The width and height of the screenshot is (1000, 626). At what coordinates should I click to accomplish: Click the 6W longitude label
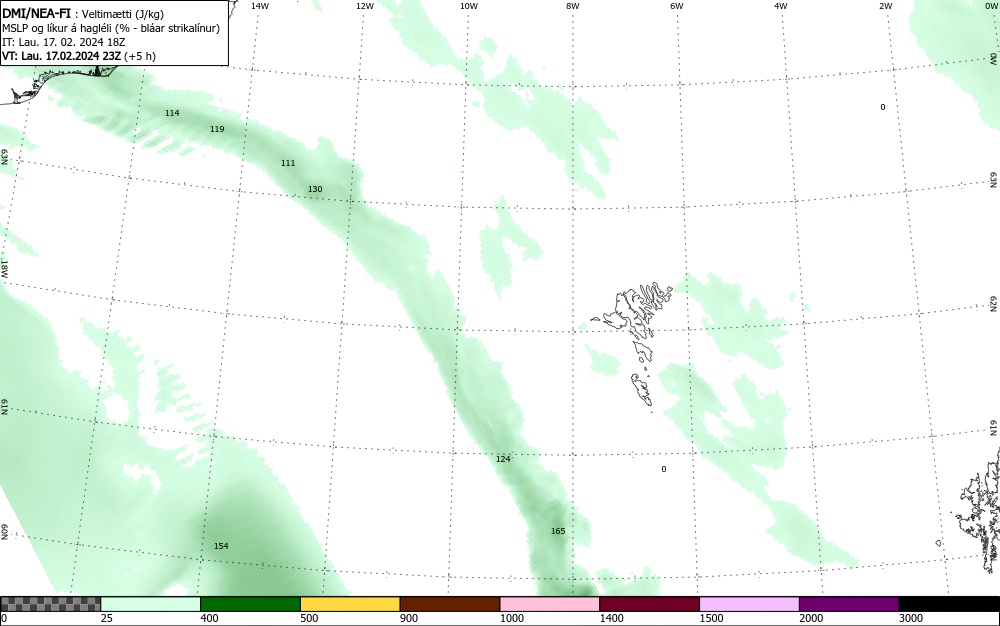point(677,6)
